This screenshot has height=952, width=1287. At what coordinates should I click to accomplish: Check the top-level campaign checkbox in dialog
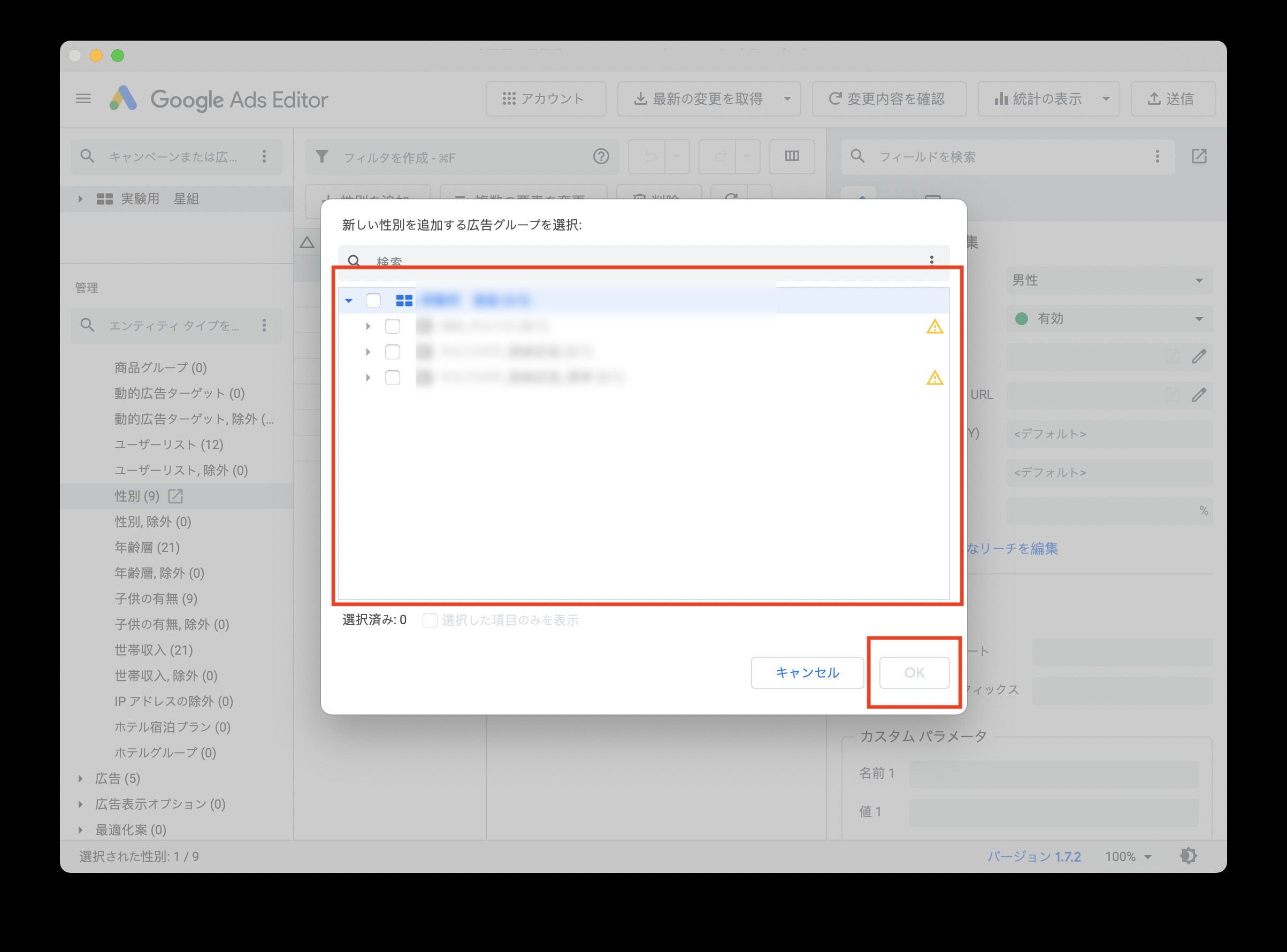pos(373,300)
